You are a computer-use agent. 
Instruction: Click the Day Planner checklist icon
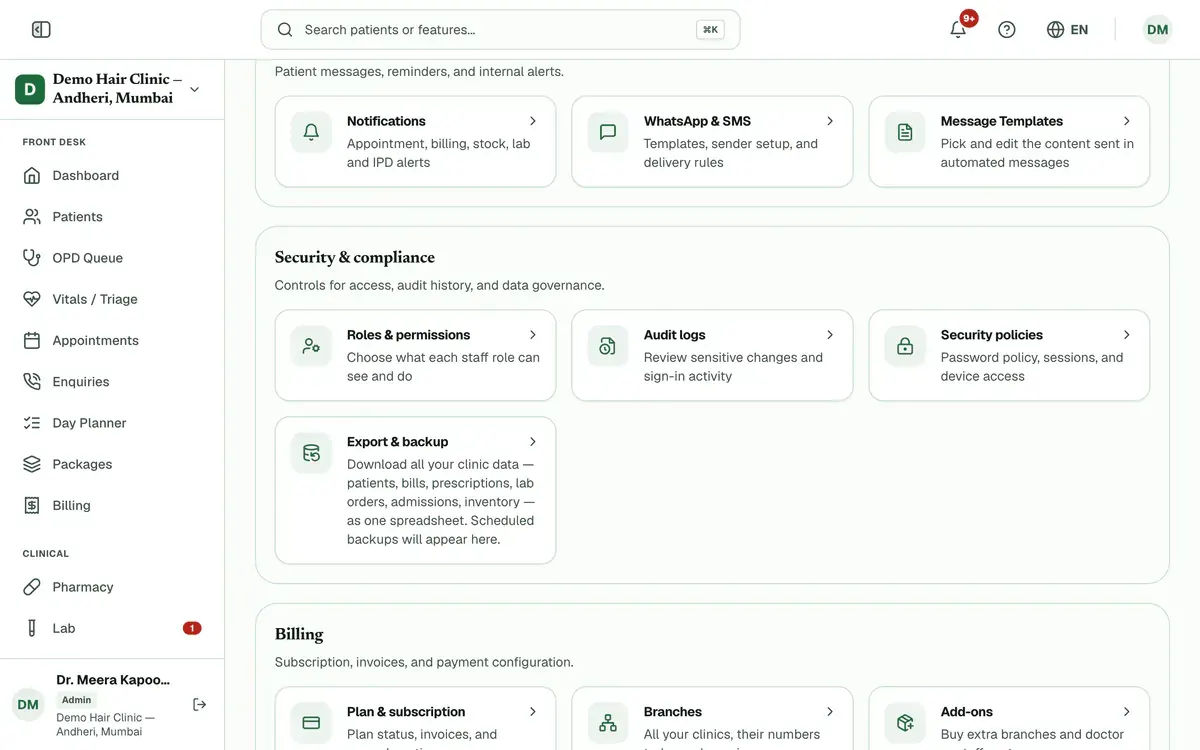pos(32,423)
